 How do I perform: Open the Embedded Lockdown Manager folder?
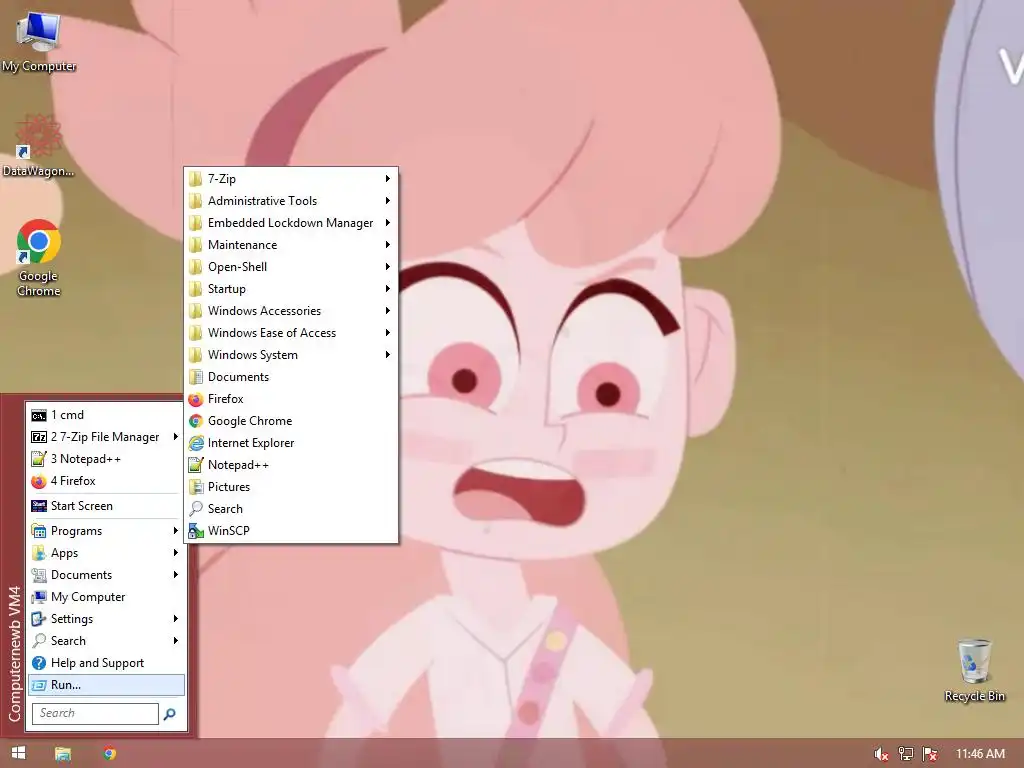pos(291,223)
